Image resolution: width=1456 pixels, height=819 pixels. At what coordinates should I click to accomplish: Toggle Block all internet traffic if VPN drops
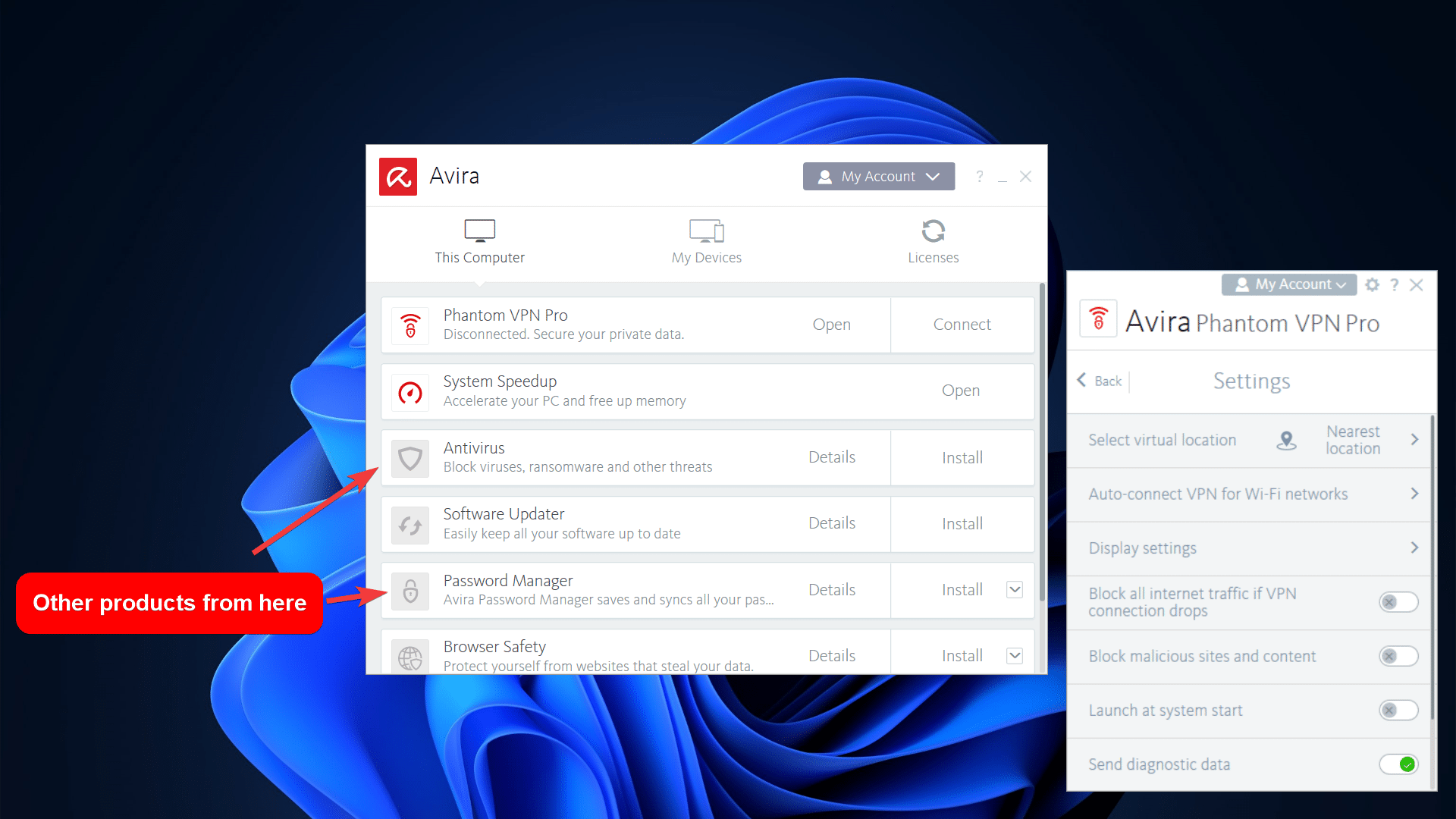click(1398, 602)
